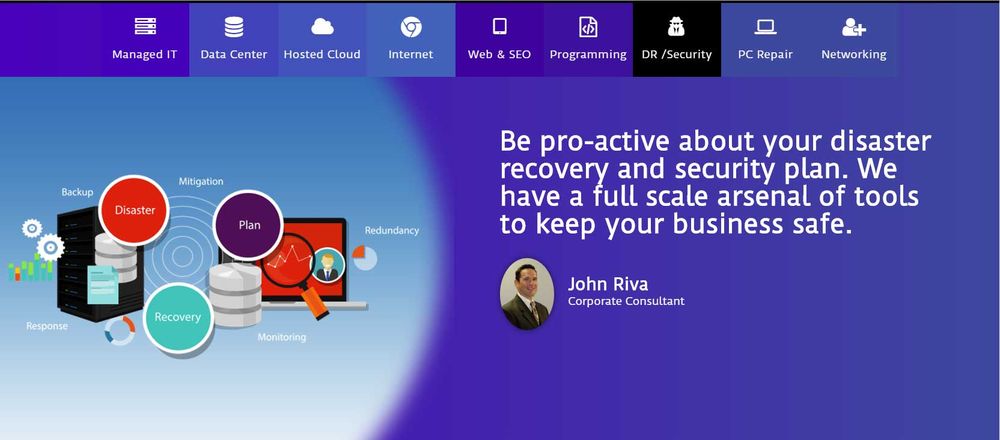Go to the Programming menu label
The width and height of the screenshot is (1000, 440).
click(x=588, y=55)
